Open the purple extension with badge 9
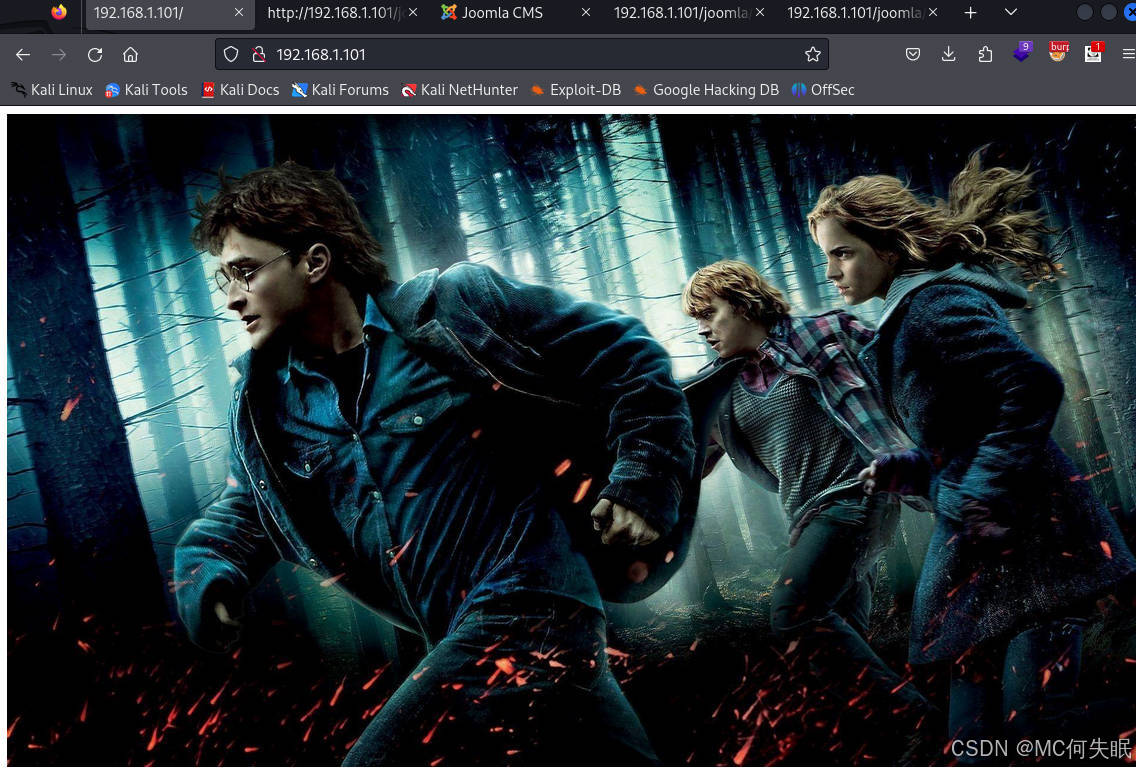 [1022, 51]
